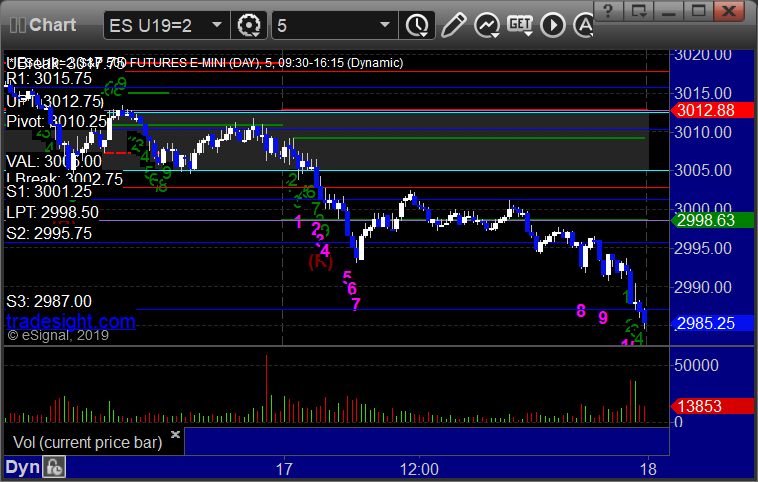Open the GET tools menu
Viewport: 758px width, 482px height.
coord(520,25)
